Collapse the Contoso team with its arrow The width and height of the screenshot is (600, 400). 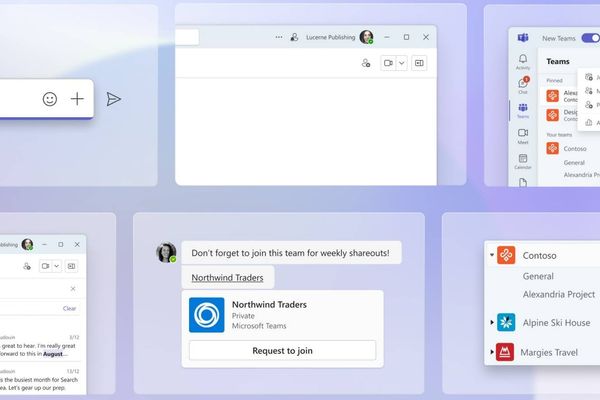pos(492,255)
